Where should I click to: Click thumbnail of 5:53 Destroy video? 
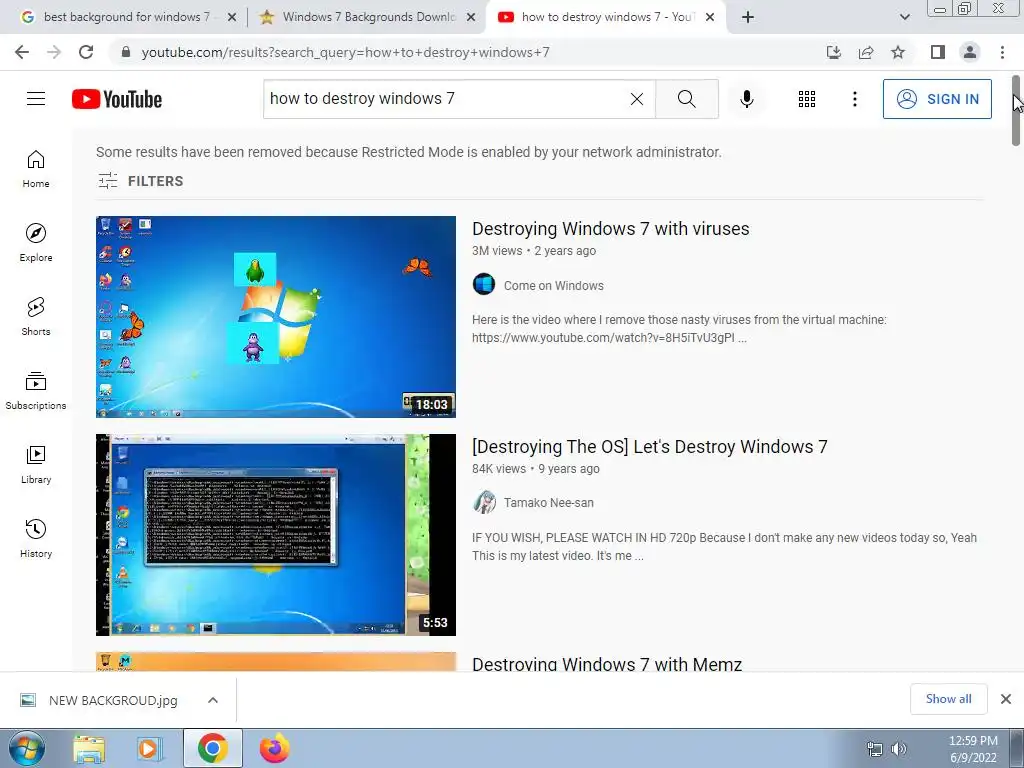276,535
